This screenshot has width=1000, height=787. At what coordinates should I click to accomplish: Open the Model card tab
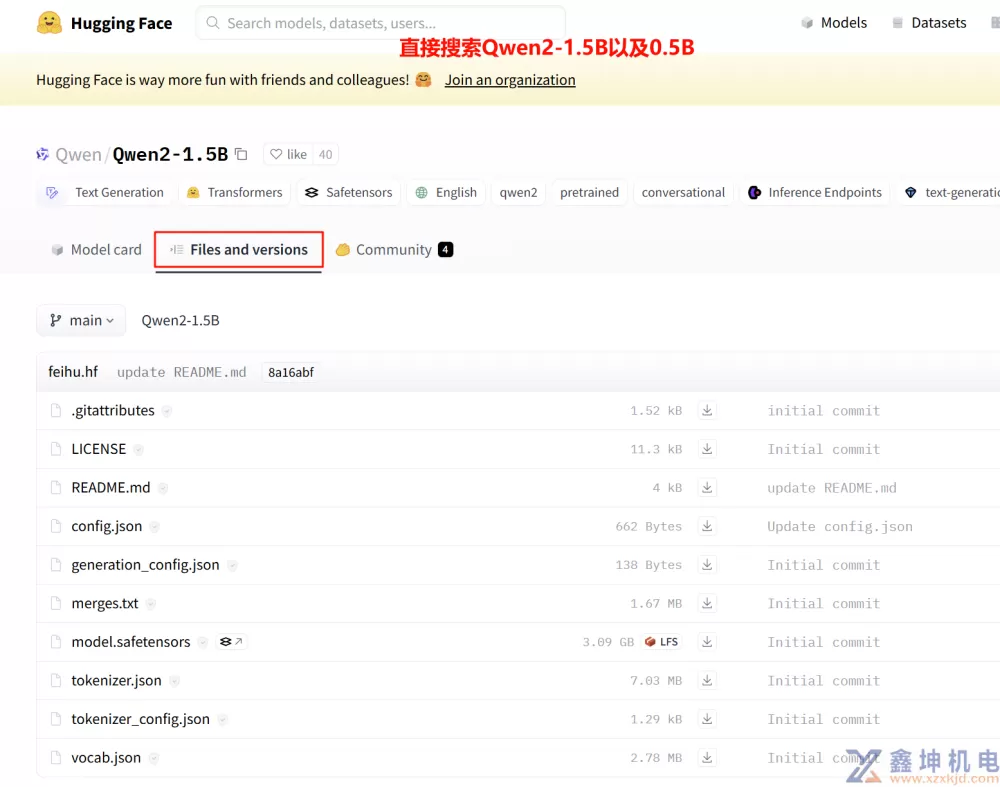[x=96, y=249]
